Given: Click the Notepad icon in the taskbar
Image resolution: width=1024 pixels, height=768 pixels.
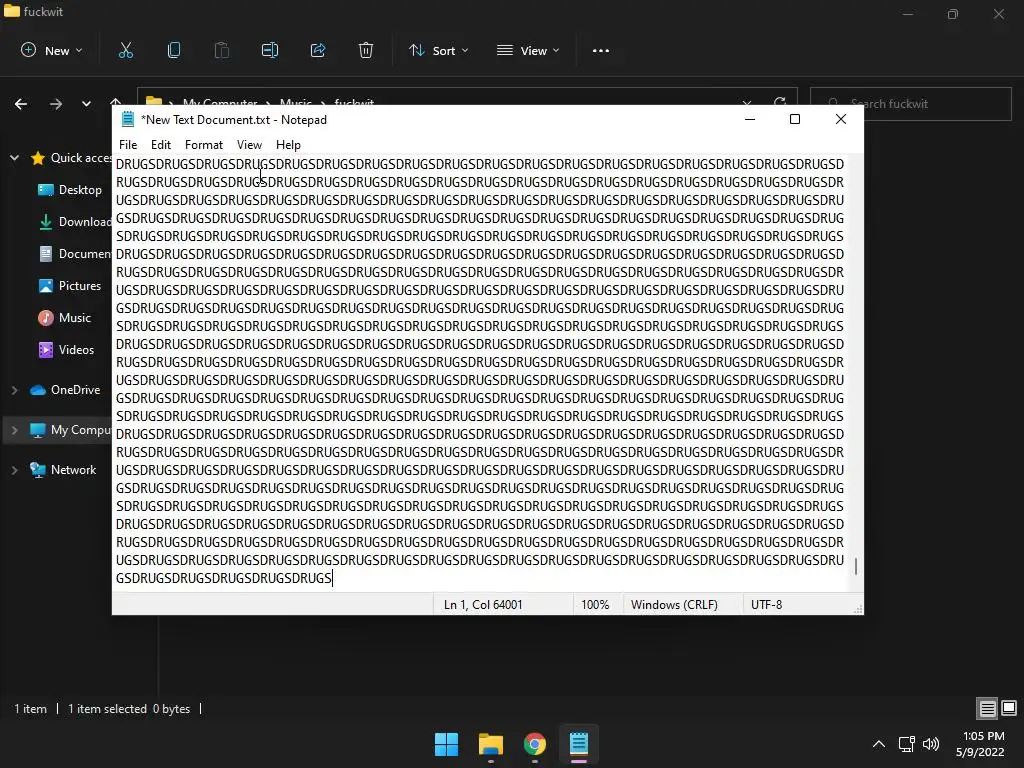Looking at the screenshot, I should pyautogui.click(x=579, y=744).
